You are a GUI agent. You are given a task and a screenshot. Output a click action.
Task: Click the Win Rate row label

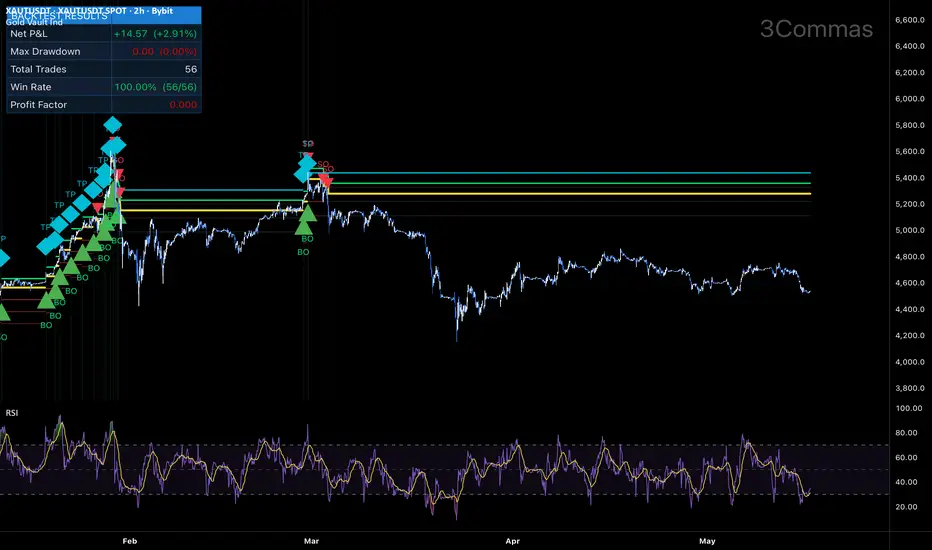(31, 87)
